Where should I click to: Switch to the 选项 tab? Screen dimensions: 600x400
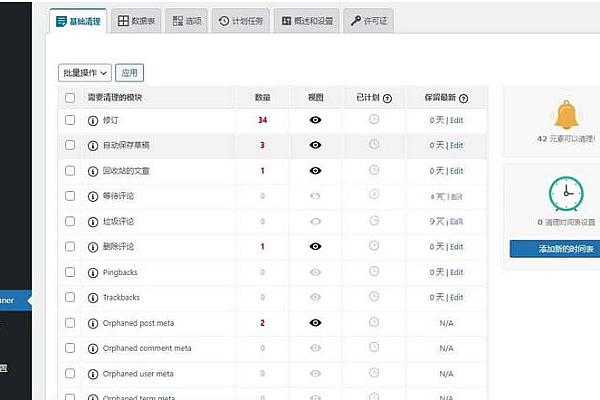click(187, 21)
